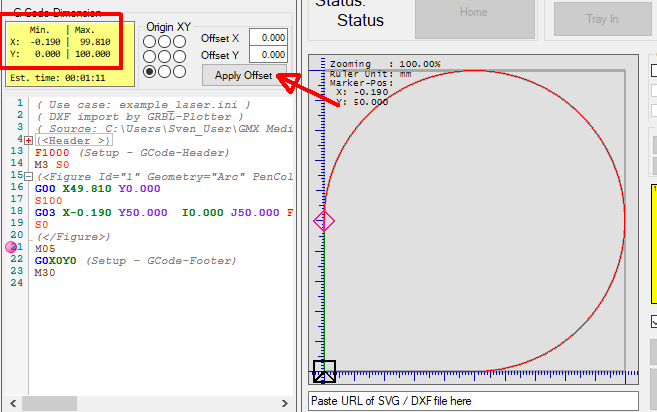Click the Offset Y input field
657x412 pixels.
(x=267, y=55)
